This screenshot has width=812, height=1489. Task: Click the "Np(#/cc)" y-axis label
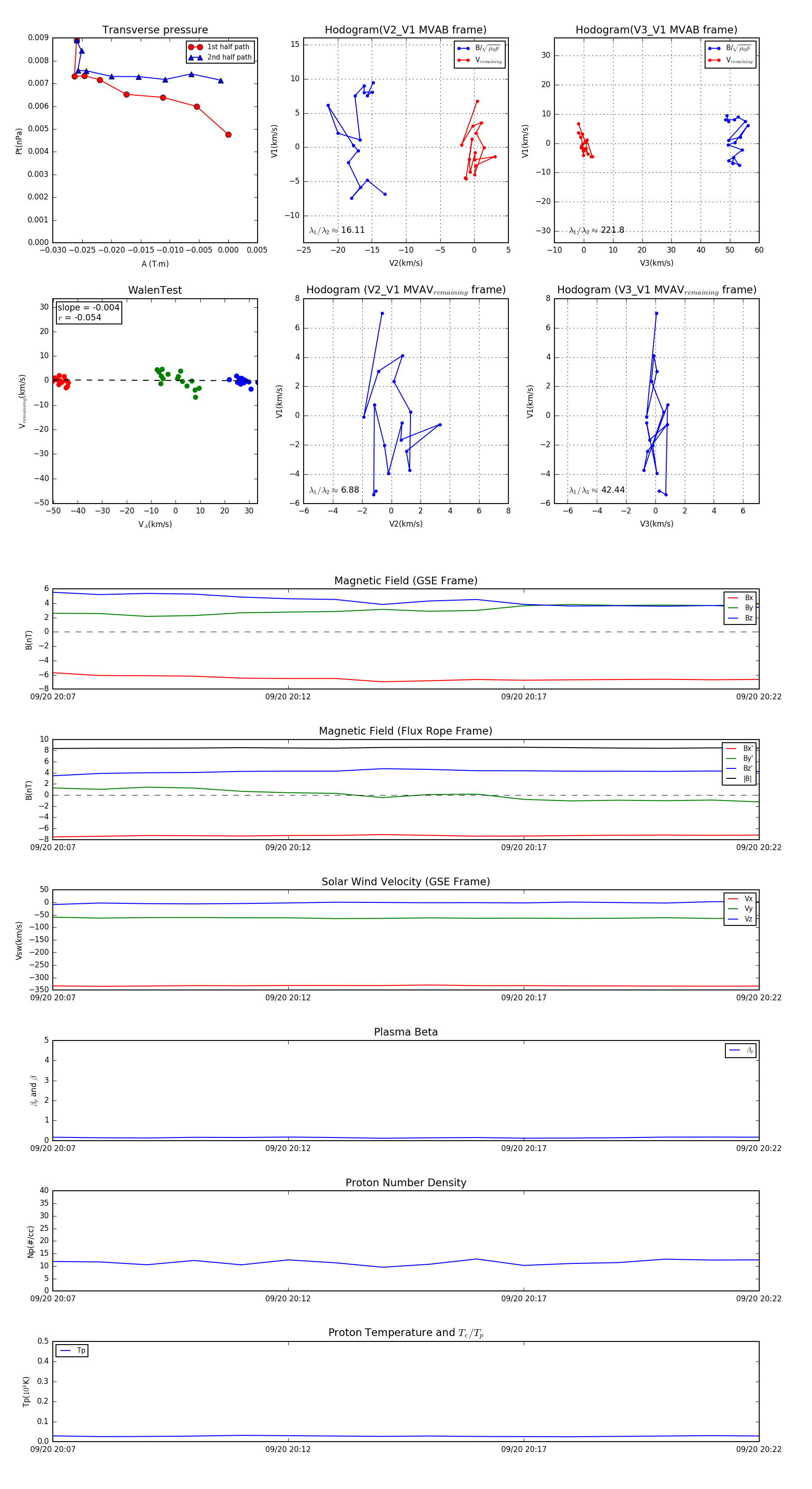click(31, 1241)
